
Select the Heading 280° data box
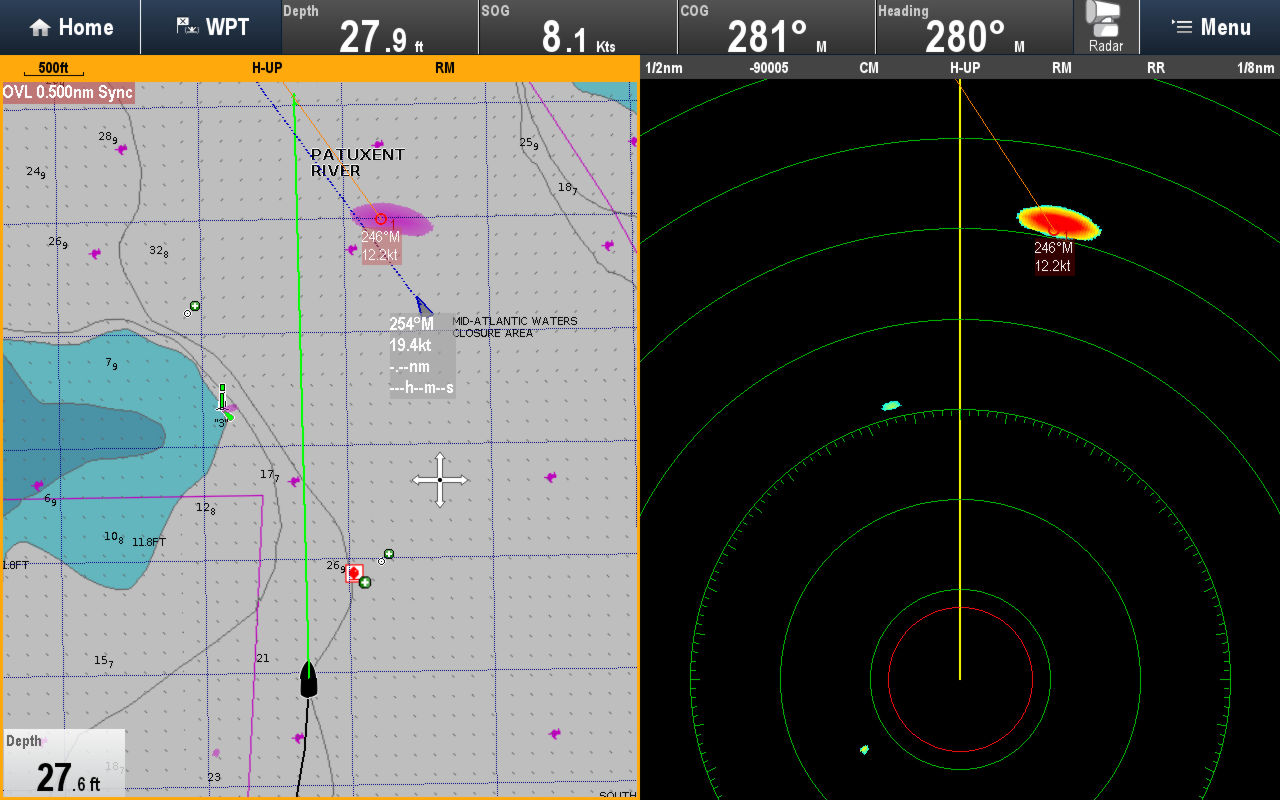974,27
